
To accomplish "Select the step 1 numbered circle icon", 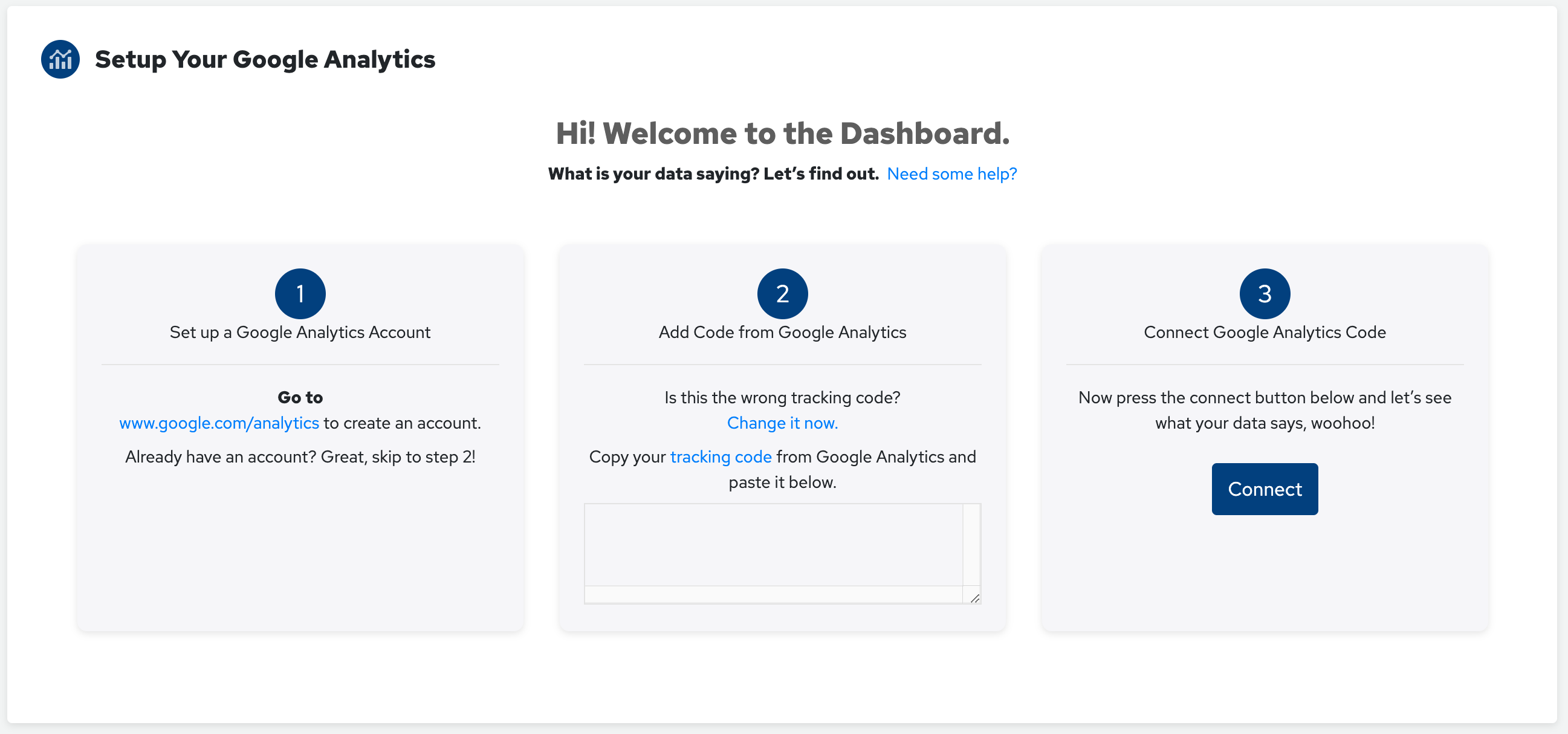I will pos(299,293).
